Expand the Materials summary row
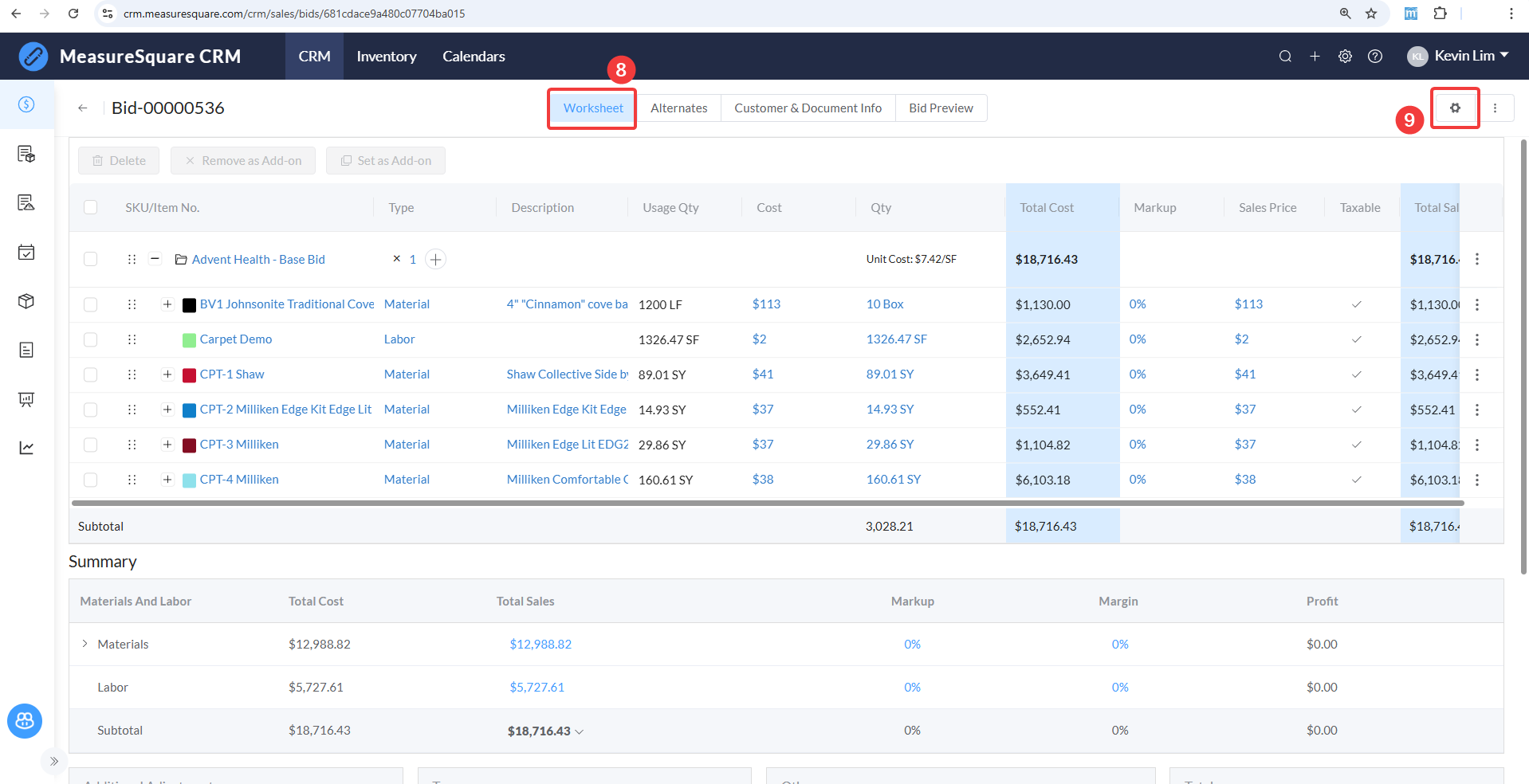Image resolution: width=1529 pixels, height=784 pixels. [85, 644]
